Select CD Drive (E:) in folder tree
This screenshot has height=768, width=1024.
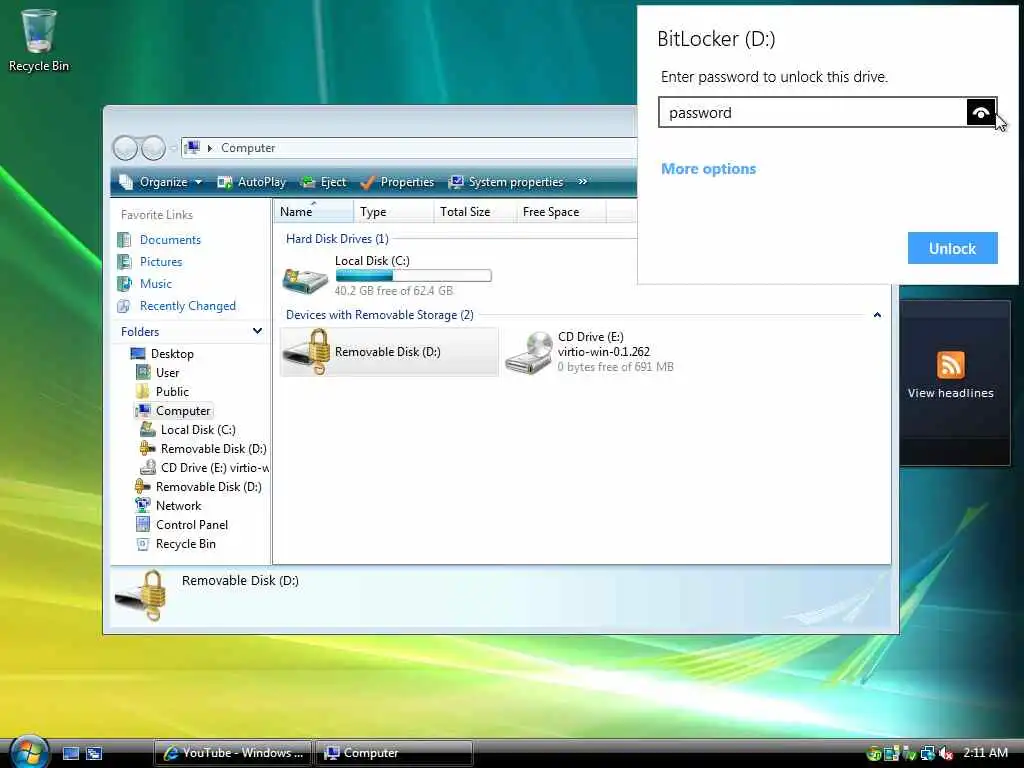coord(215,468)
